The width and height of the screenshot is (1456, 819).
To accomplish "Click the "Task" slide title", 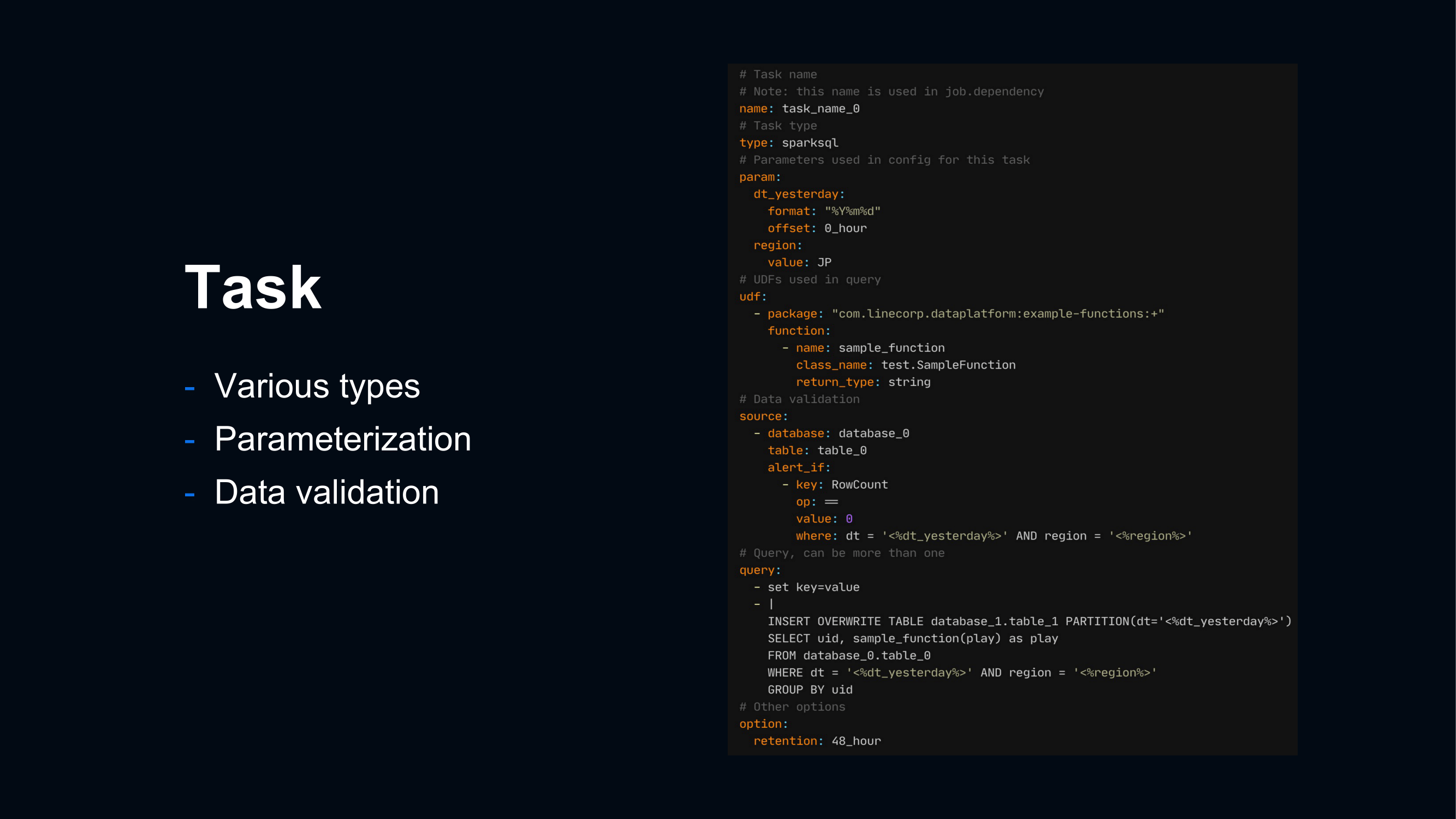I will (253, 287).
